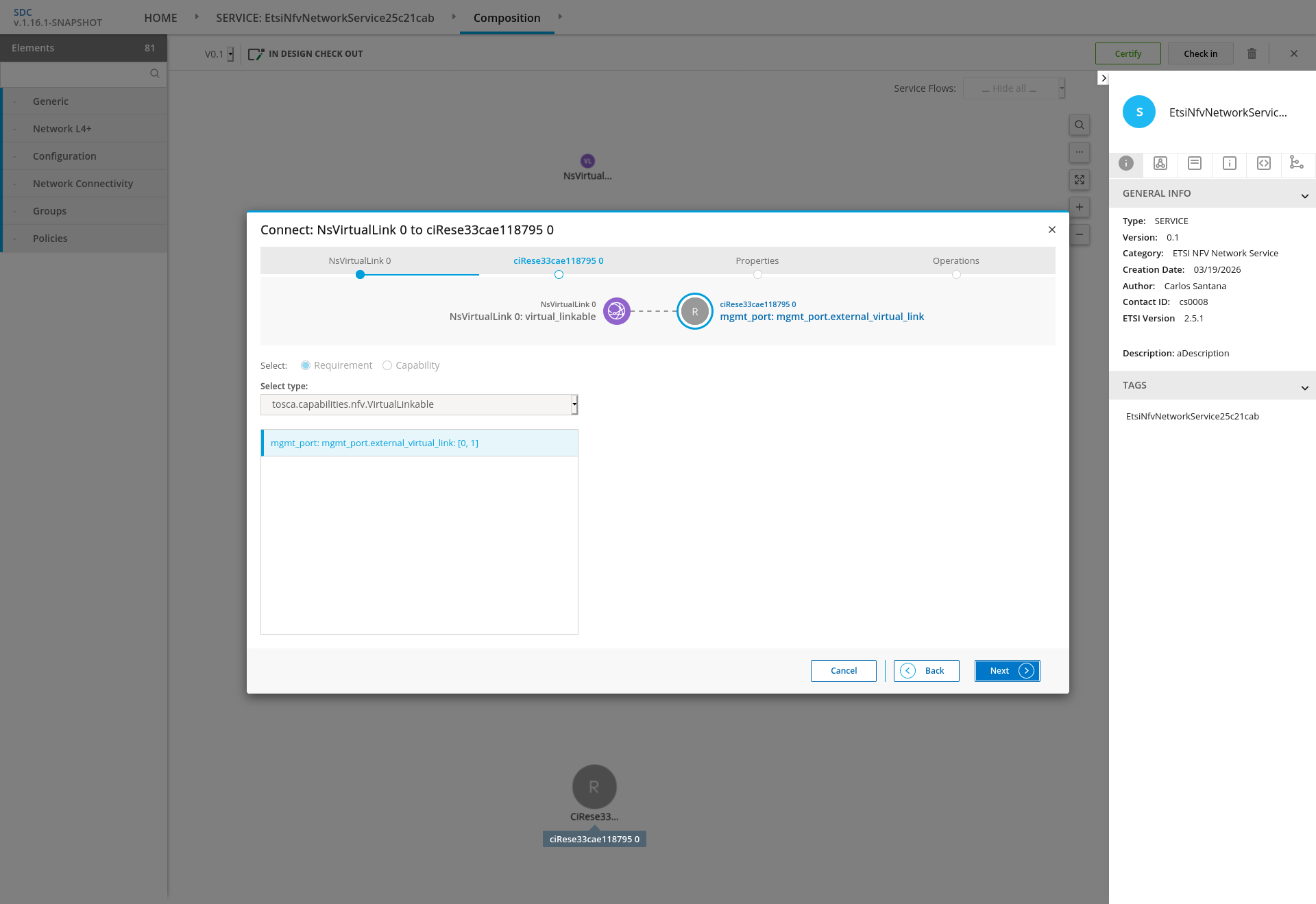This screenshot has width=1316, height=904.
Task: Select the Capability radio button
Action: 387,365
